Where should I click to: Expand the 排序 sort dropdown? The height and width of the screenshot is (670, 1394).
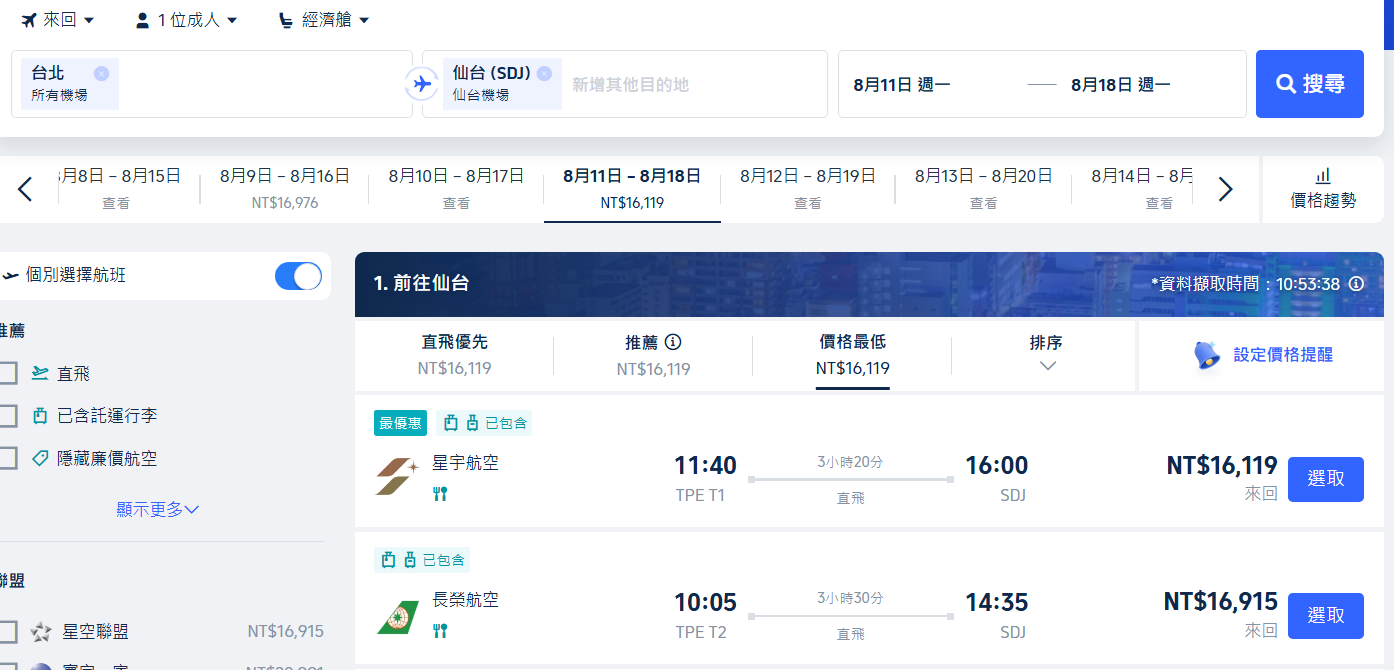[1046, 354]
